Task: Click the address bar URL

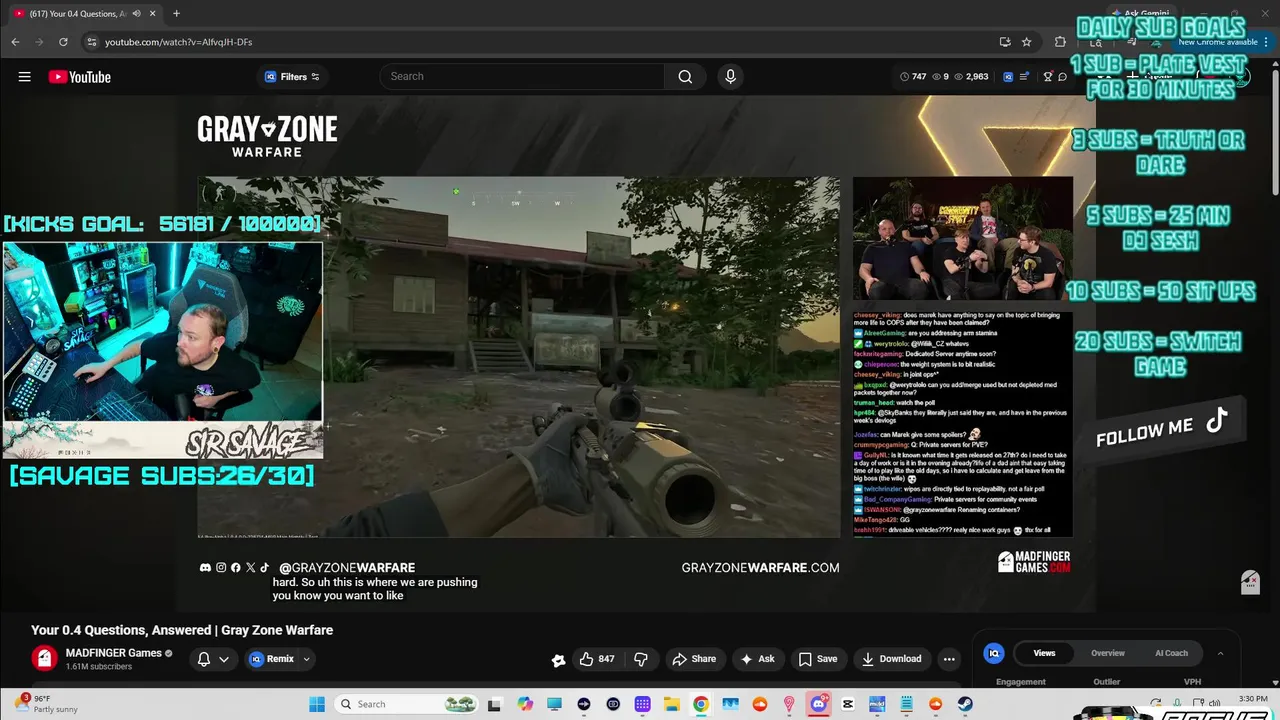Action: click(178, 42)
